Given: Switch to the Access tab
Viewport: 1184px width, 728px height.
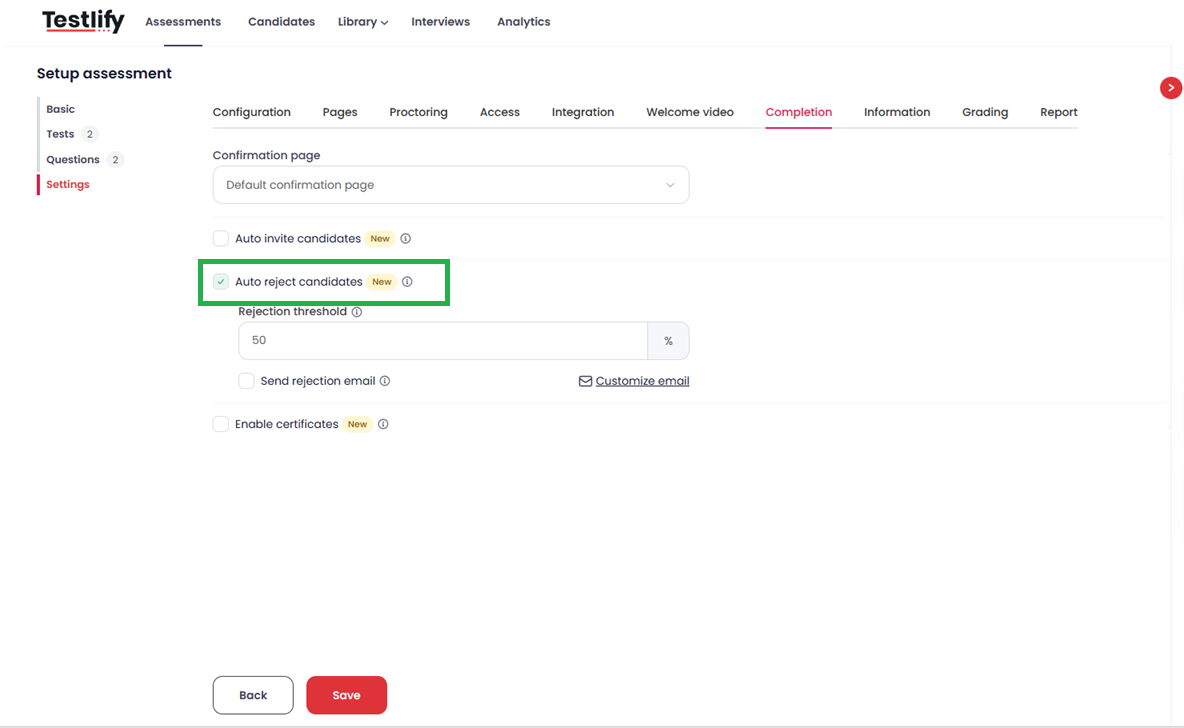Looking at the screenshot, I should pos(500,112).
